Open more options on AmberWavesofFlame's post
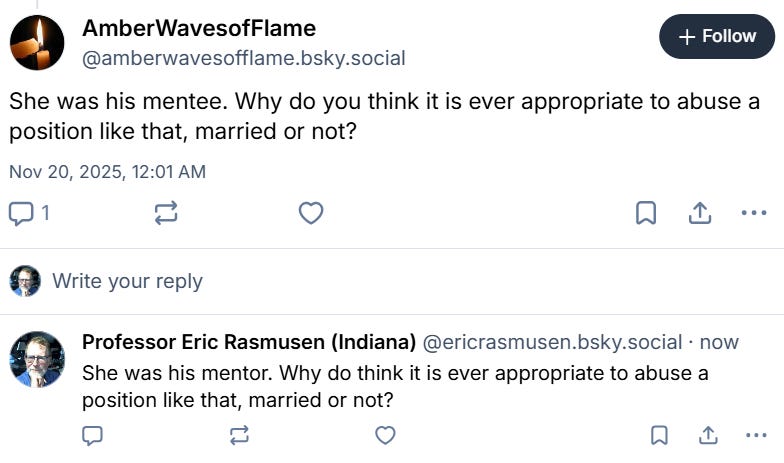The image size is (784, 463). click(x=753, y=213)
